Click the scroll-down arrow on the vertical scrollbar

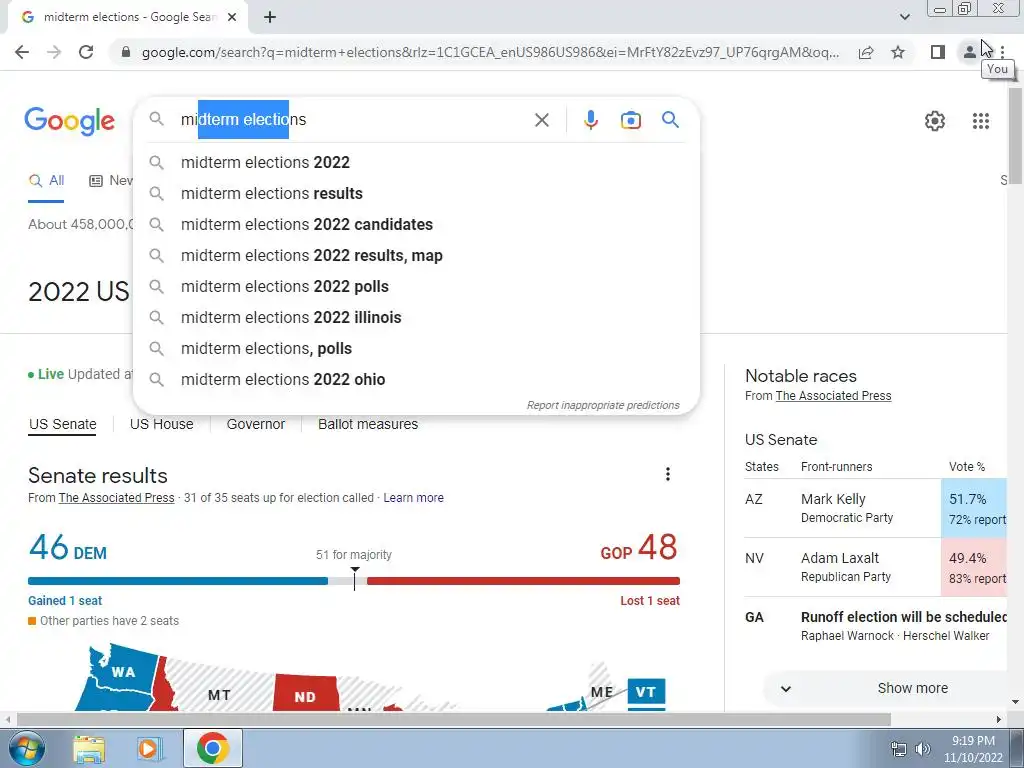click(x=1016, y=703)
